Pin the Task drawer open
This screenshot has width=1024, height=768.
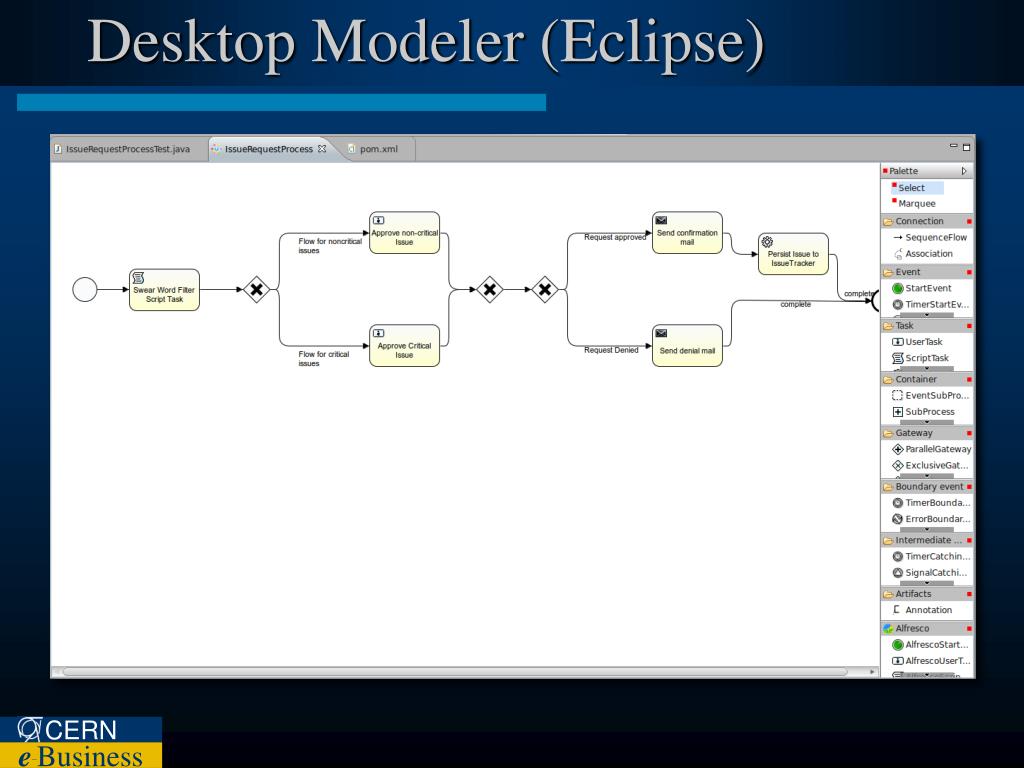point(969,325)
